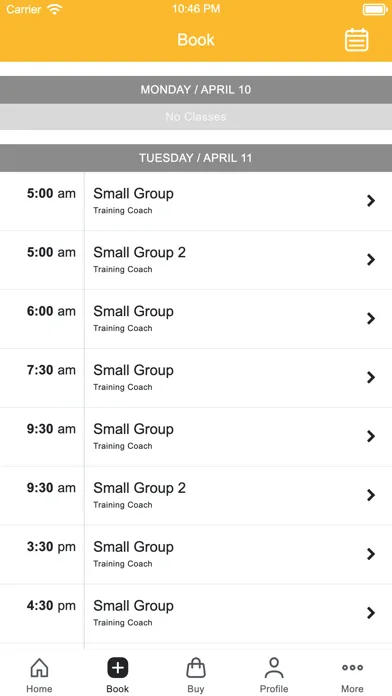Select the 9:30 am Small Group 2 class
Image resolution: width=392 pixels, height=696 pixels.
pyautogui.click(x=196, y=495)
